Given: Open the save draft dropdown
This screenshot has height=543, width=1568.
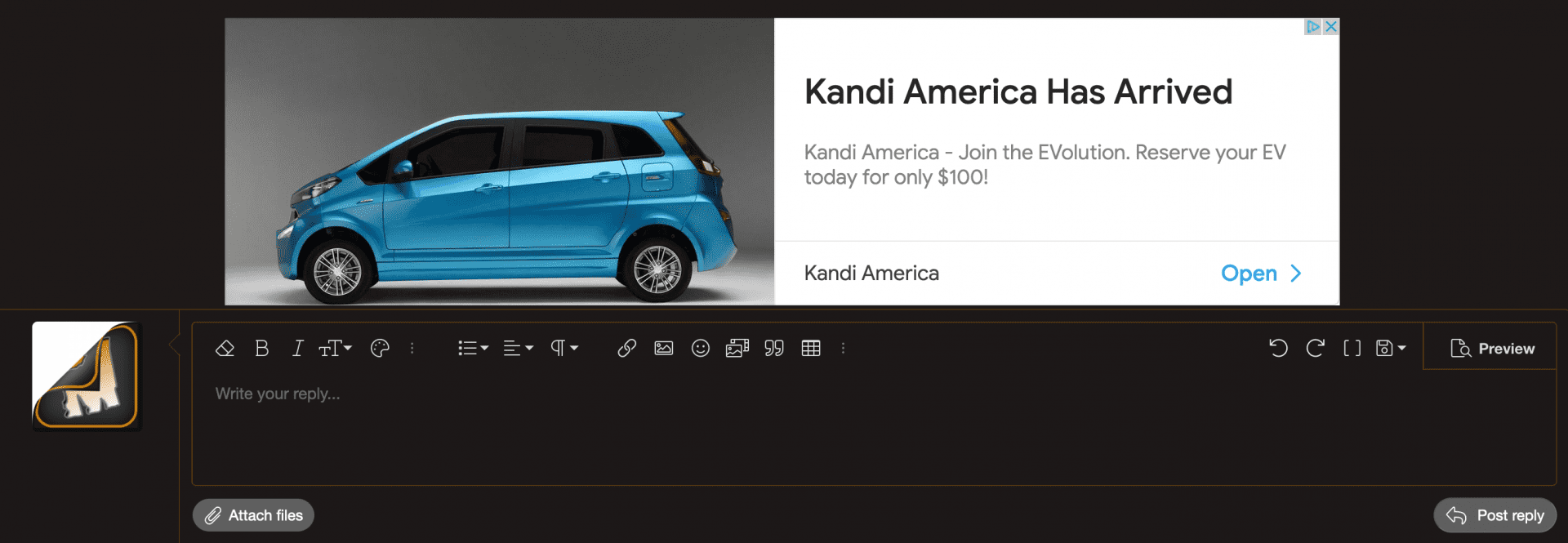Looking at the screenshot, I should tap(1391, 349).
